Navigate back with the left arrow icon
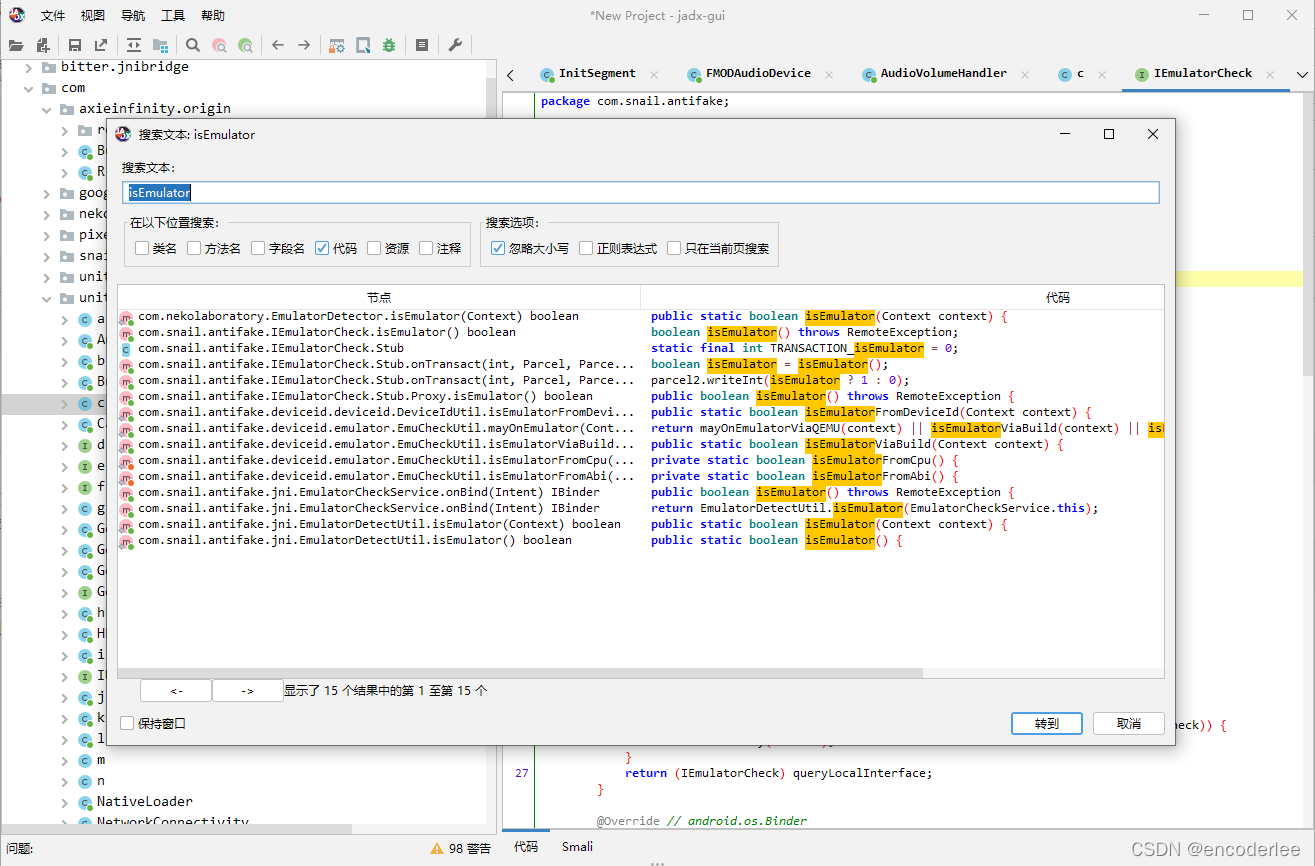 tap(278, 45)
